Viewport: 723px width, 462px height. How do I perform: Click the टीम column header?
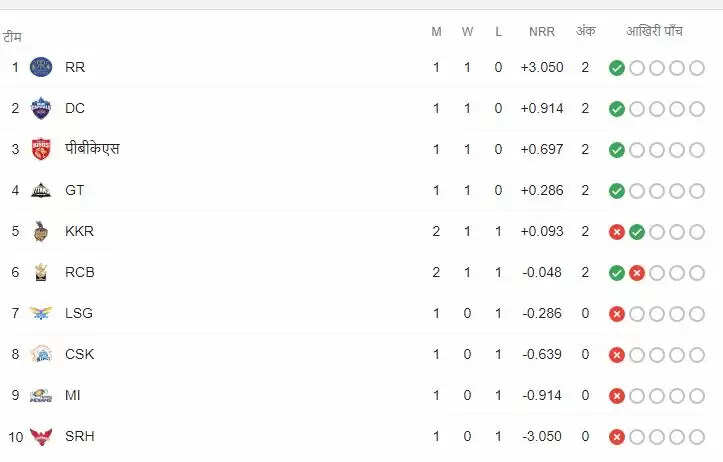[x=13, y=37]
